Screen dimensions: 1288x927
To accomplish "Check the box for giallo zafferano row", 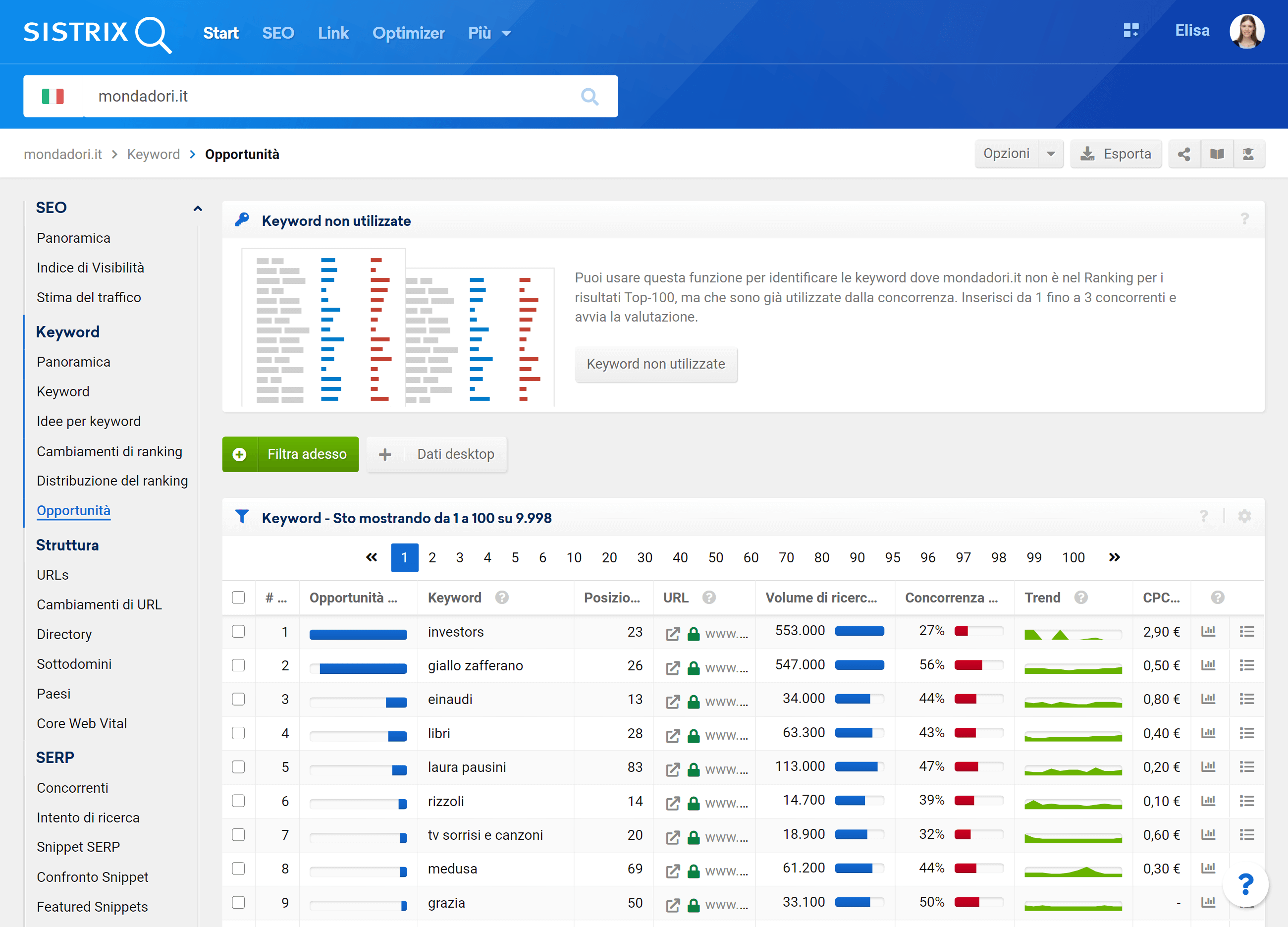I will (x=238, y=665).
